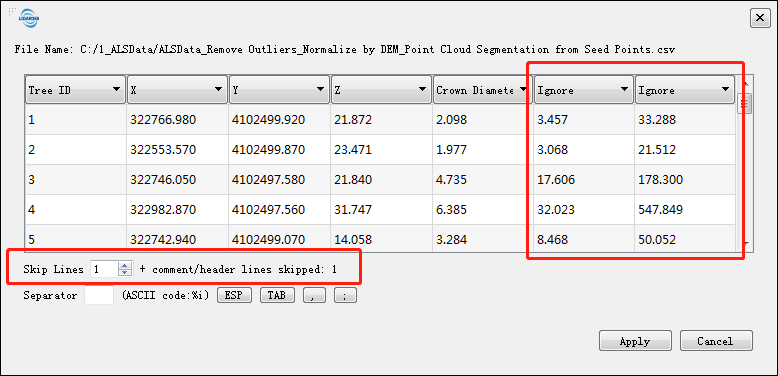Select crown diameter cell 3.284
This screenshot has width=778, height=376.
(482, 238)
